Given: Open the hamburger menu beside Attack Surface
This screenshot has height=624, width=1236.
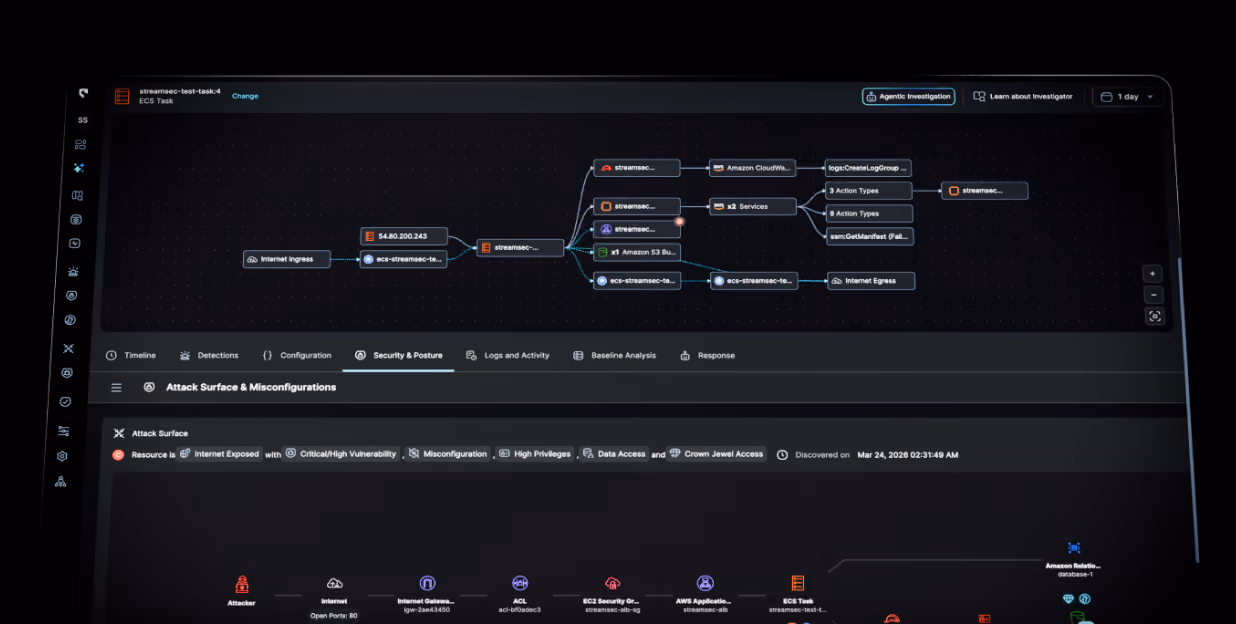Looking at the screenshot, I should (x=116, y=387).
